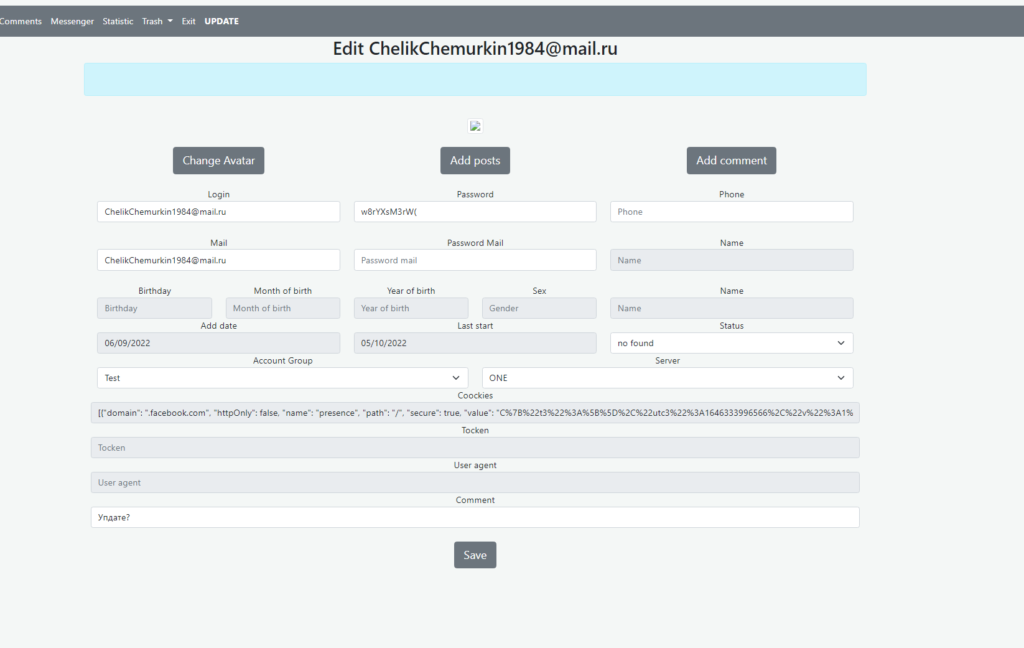Click the Coockies JSON text field
The width and height of the screenshot is (1024, 648).
[475, 413]
